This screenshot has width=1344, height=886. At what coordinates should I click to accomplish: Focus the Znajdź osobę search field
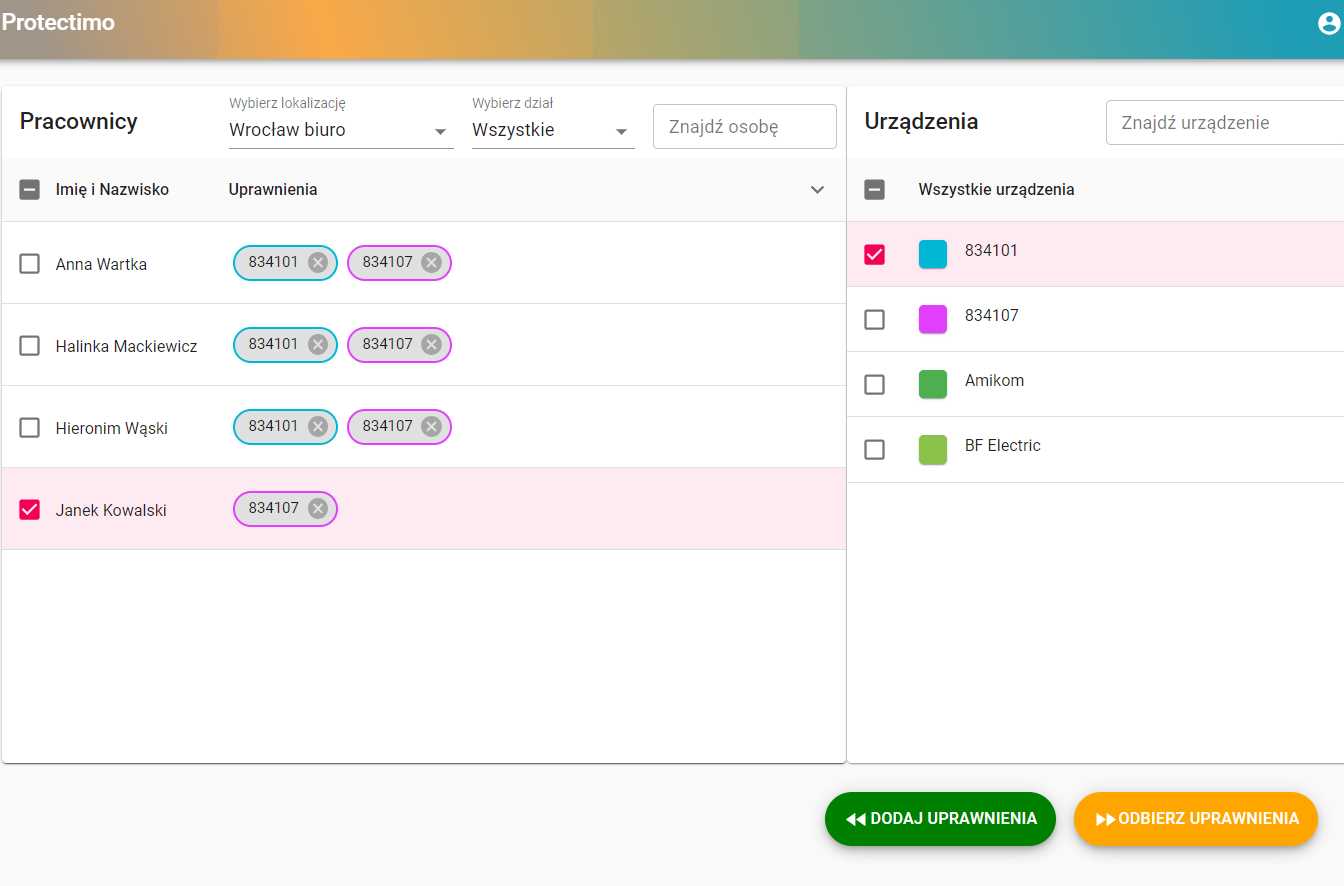click(x=745, y=127)
